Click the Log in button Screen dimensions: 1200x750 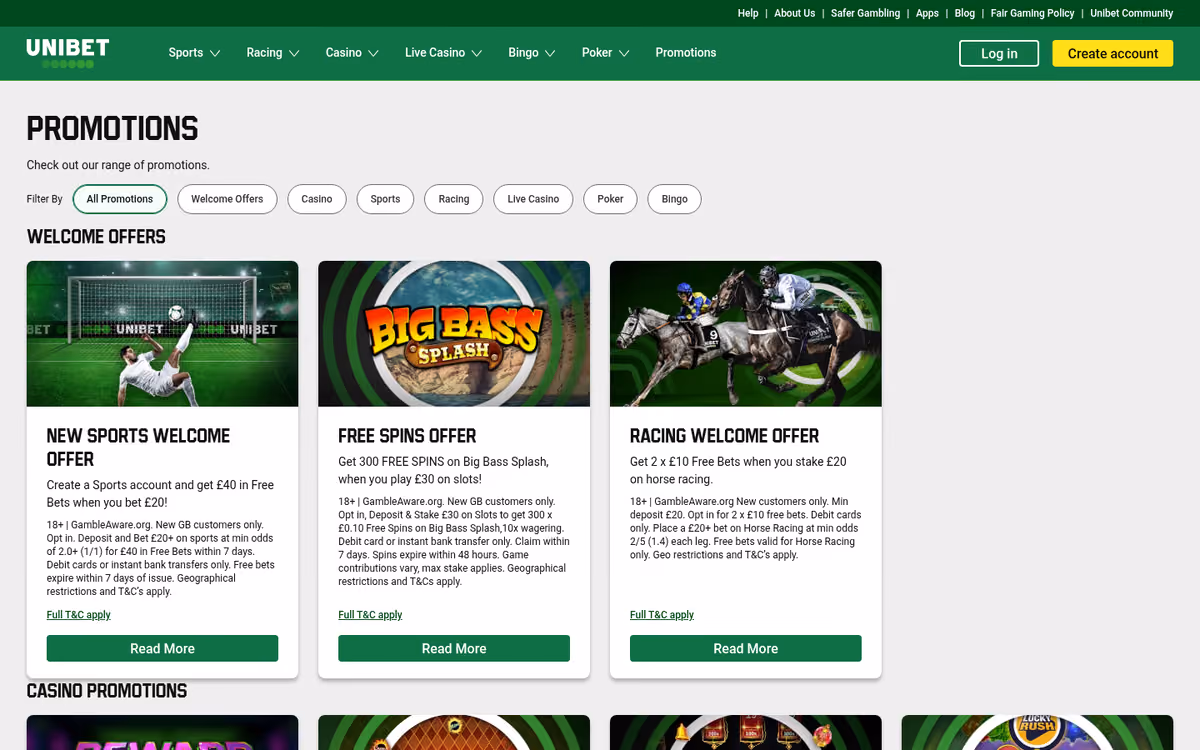pos(999,54)
